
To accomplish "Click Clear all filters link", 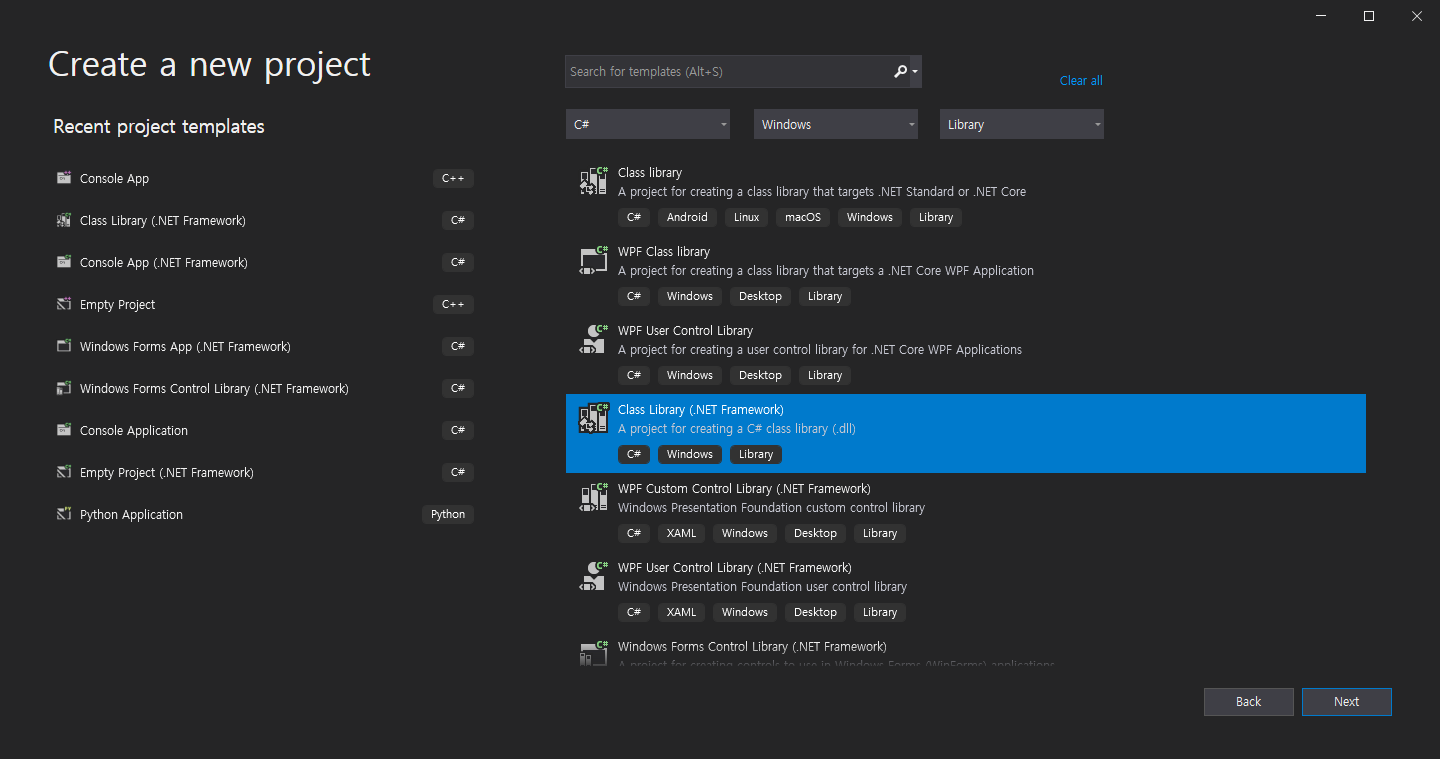I will tap(1081, 80).
